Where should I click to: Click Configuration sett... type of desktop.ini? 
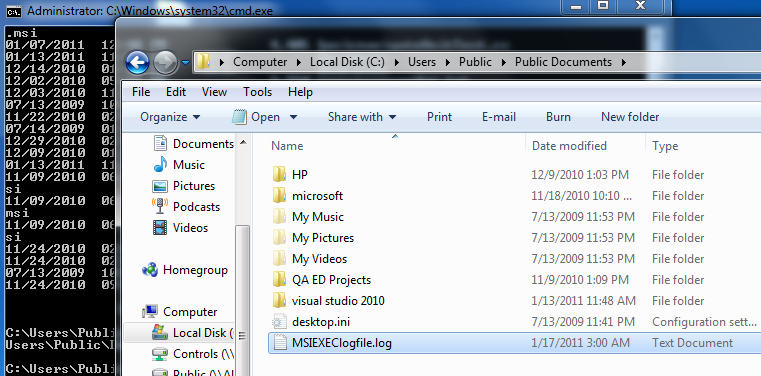click(x=704, y=322)
